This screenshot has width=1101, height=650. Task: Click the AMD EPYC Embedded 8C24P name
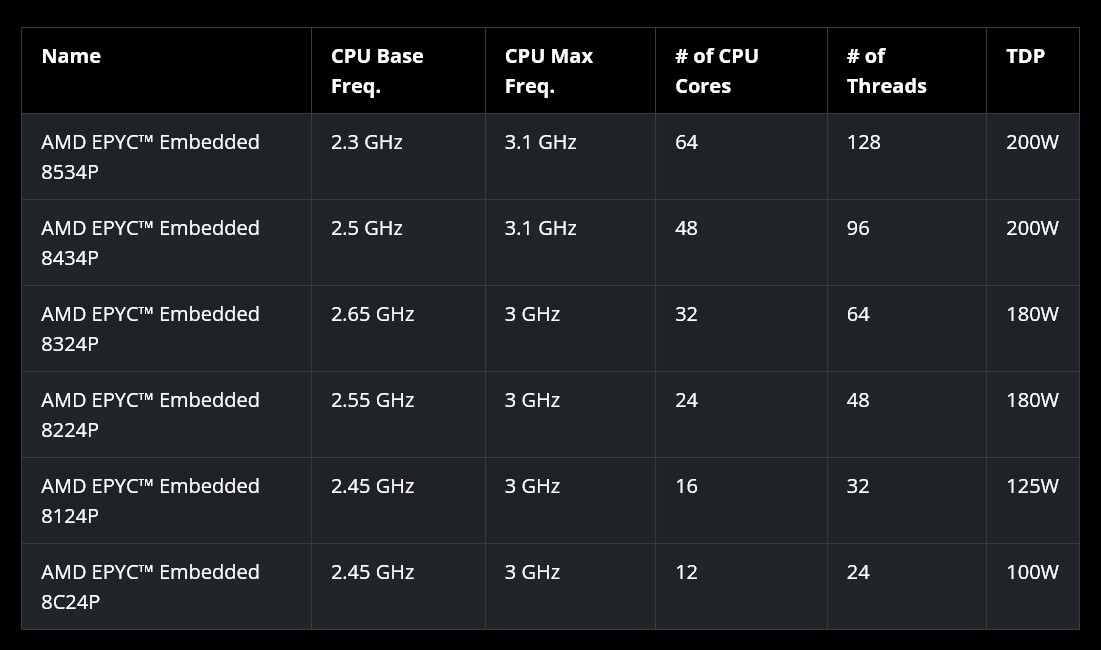click(x=150, y=587)
